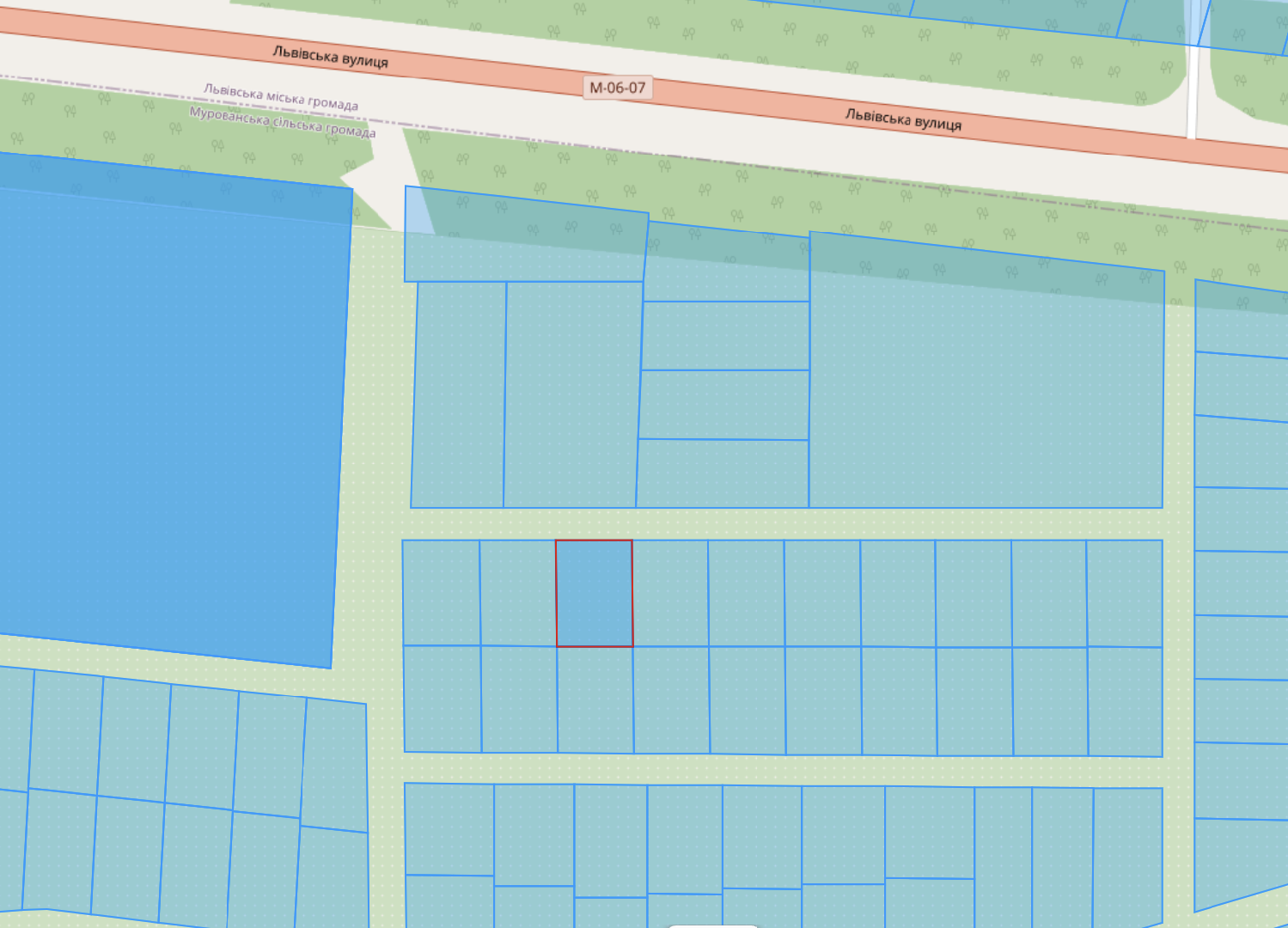
Task: Select the parcel immediately left of red-outlined parcel
Action: click(x=518, y=593)
